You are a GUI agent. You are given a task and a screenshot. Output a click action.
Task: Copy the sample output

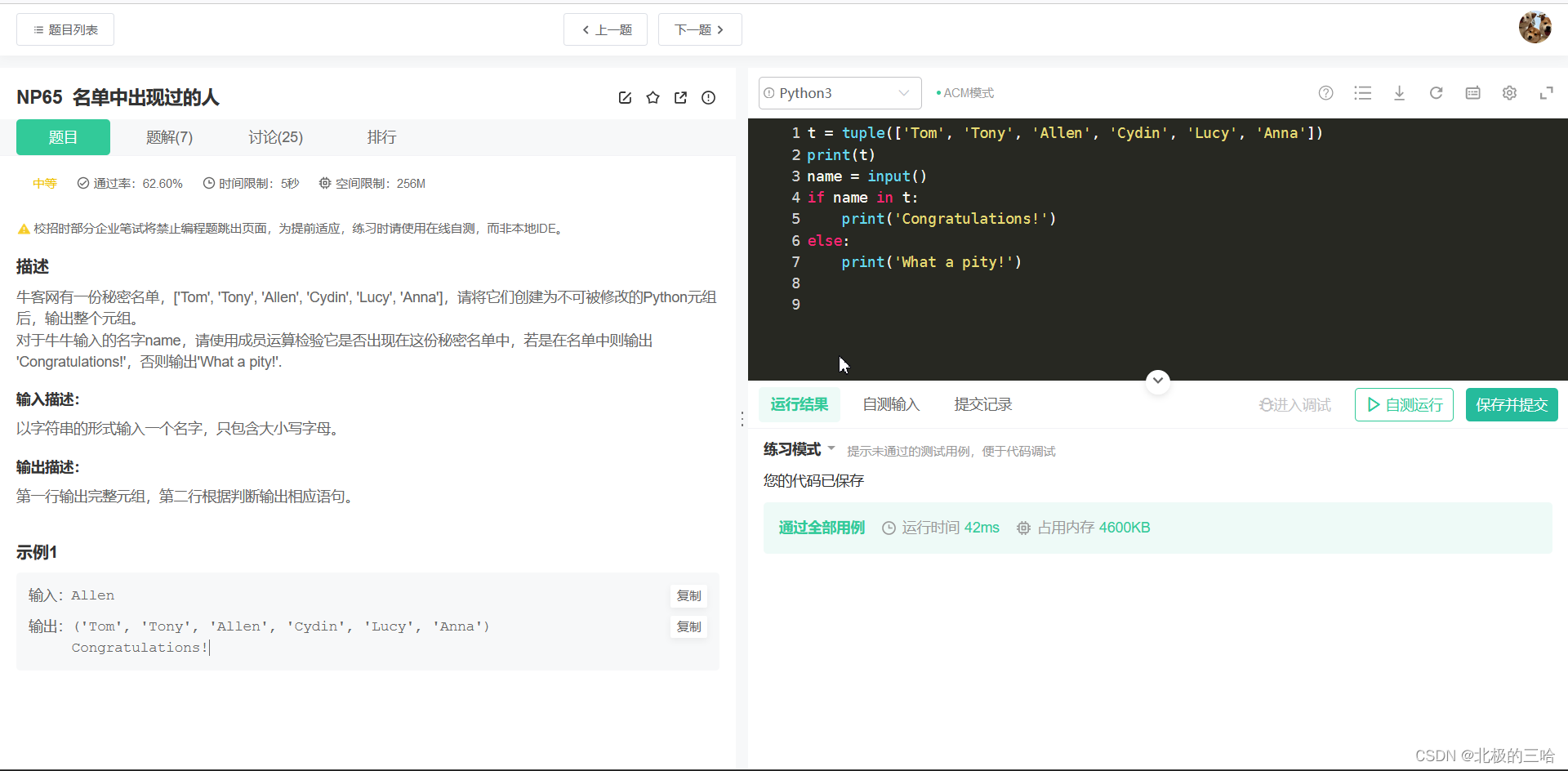[688, 627]
